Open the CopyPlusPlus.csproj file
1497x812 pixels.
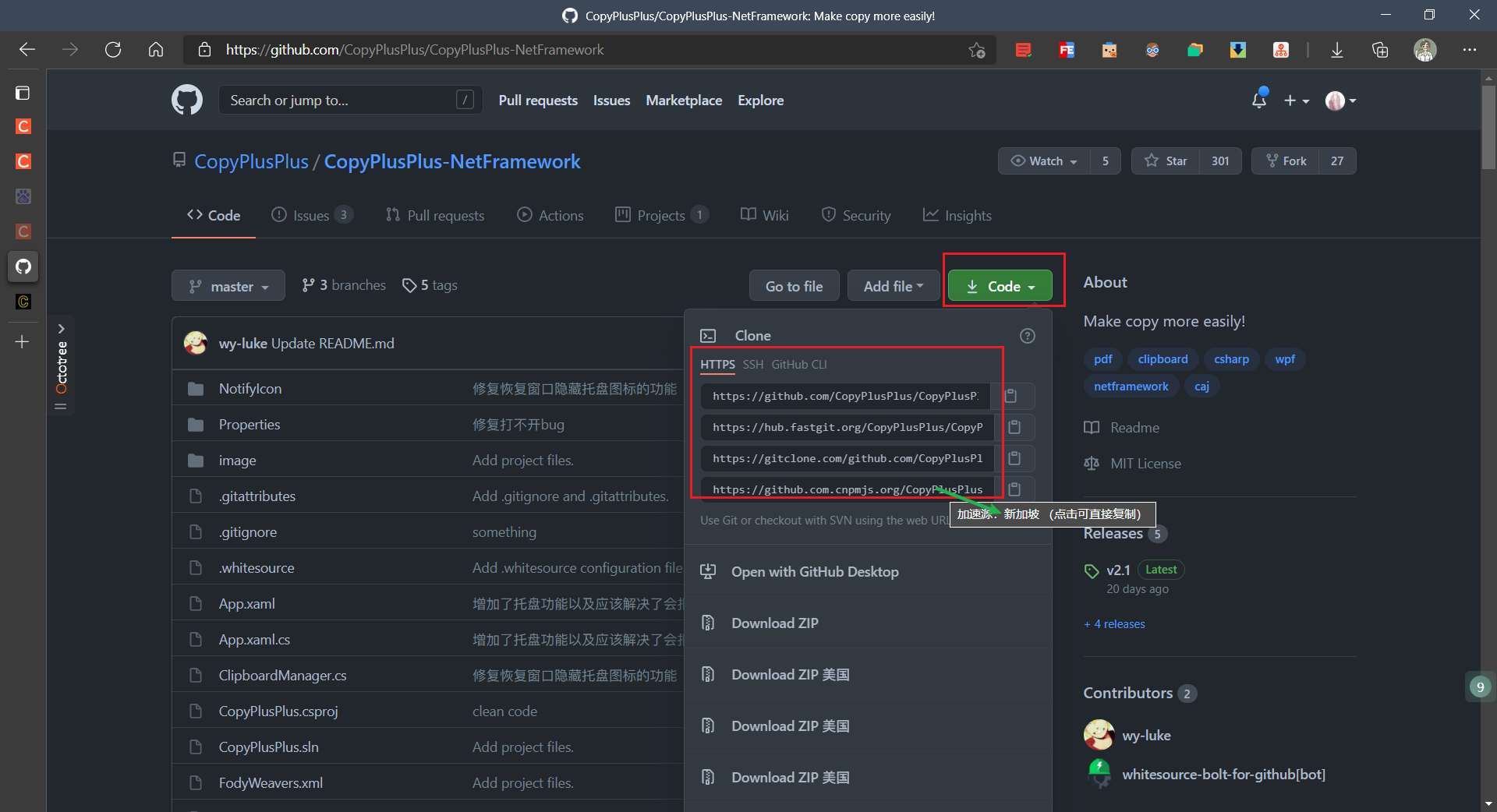coord(278,711)
